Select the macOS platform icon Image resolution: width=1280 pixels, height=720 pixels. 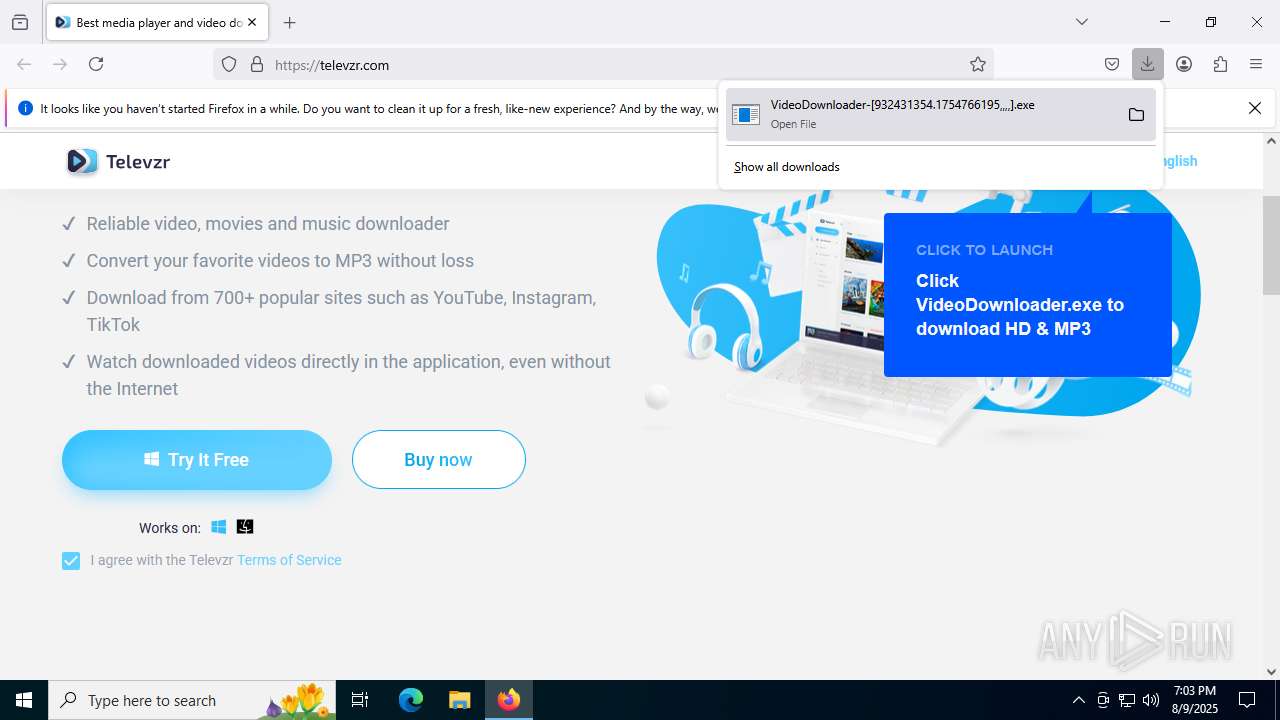coord(245,527)
